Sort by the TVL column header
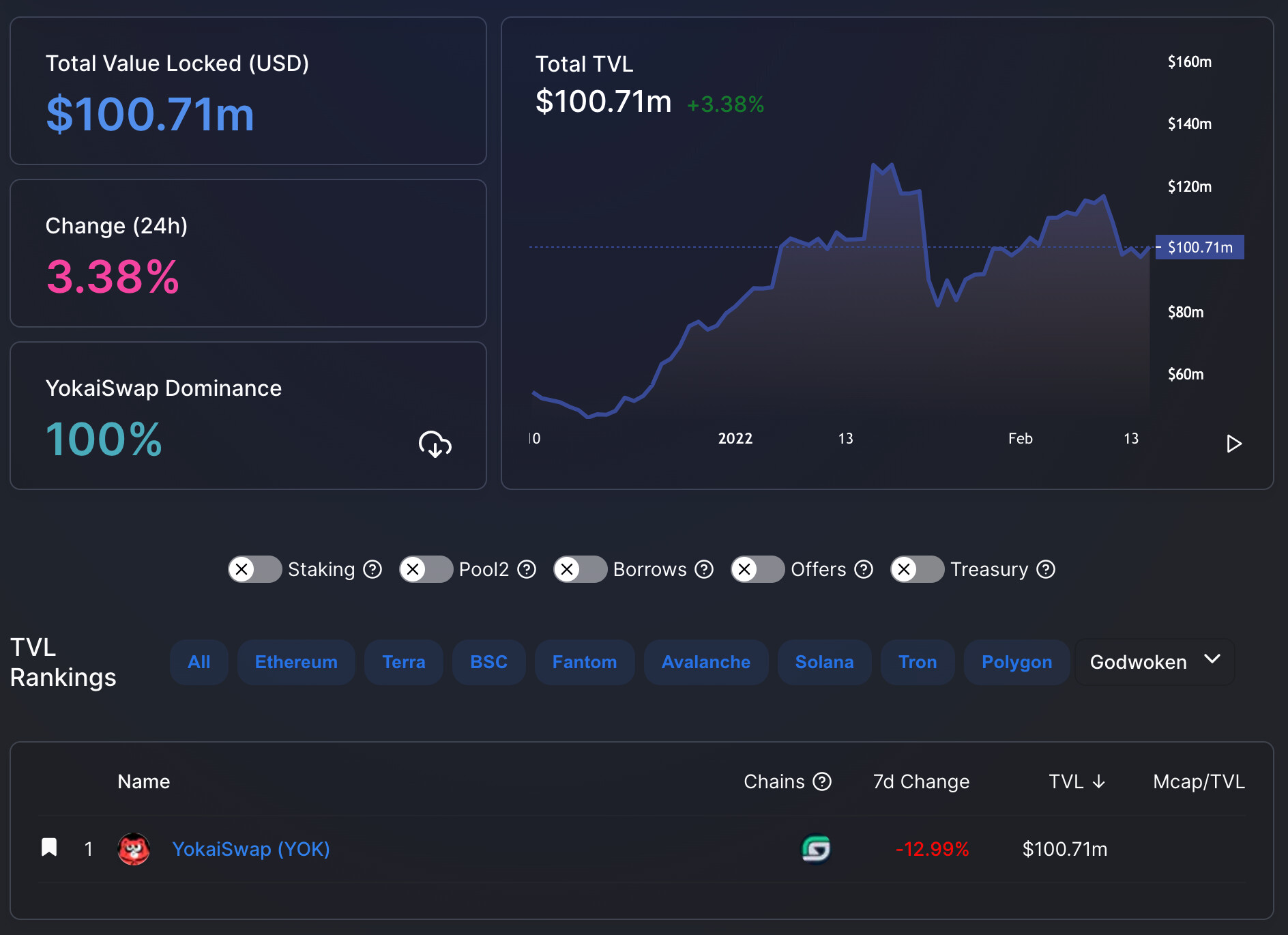Image resolution: width=1288 pixels, height=935 pixels. 1076,781
